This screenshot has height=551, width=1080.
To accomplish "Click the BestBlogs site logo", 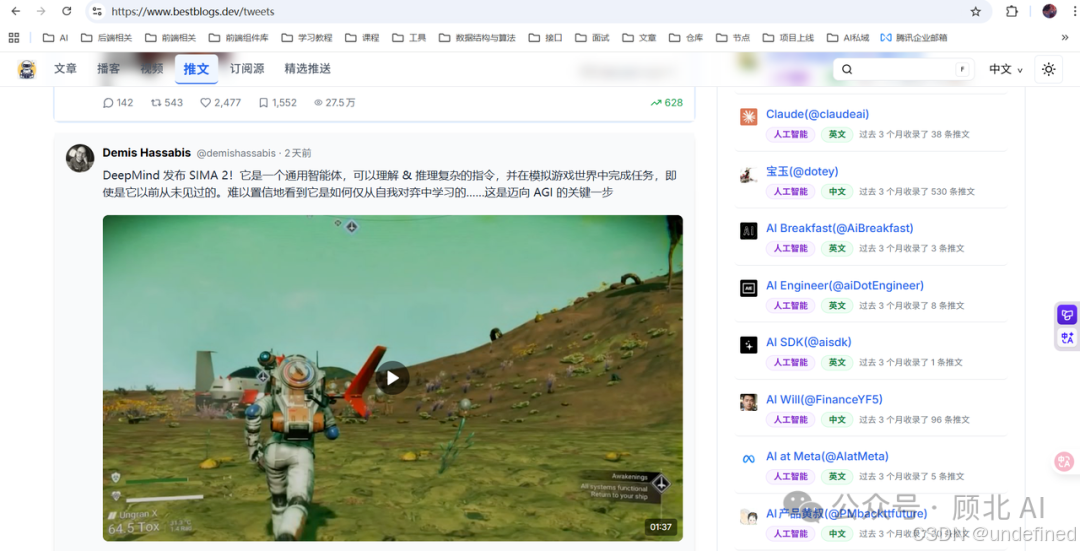I will pos(27,69).
